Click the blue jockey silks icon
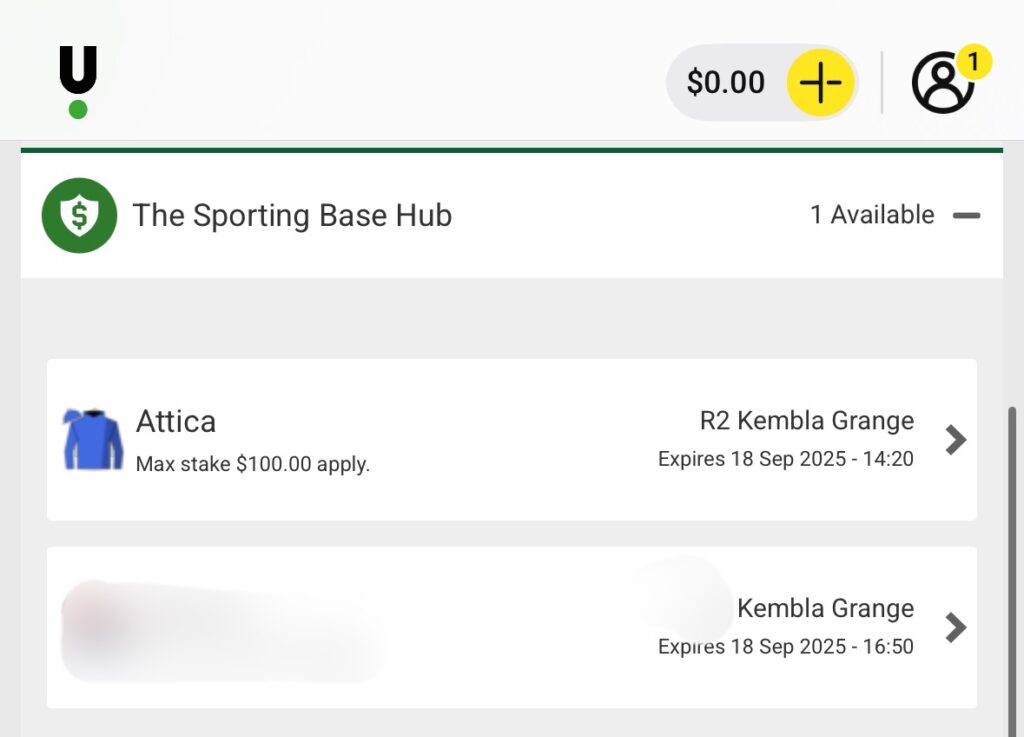 [93, 439]
